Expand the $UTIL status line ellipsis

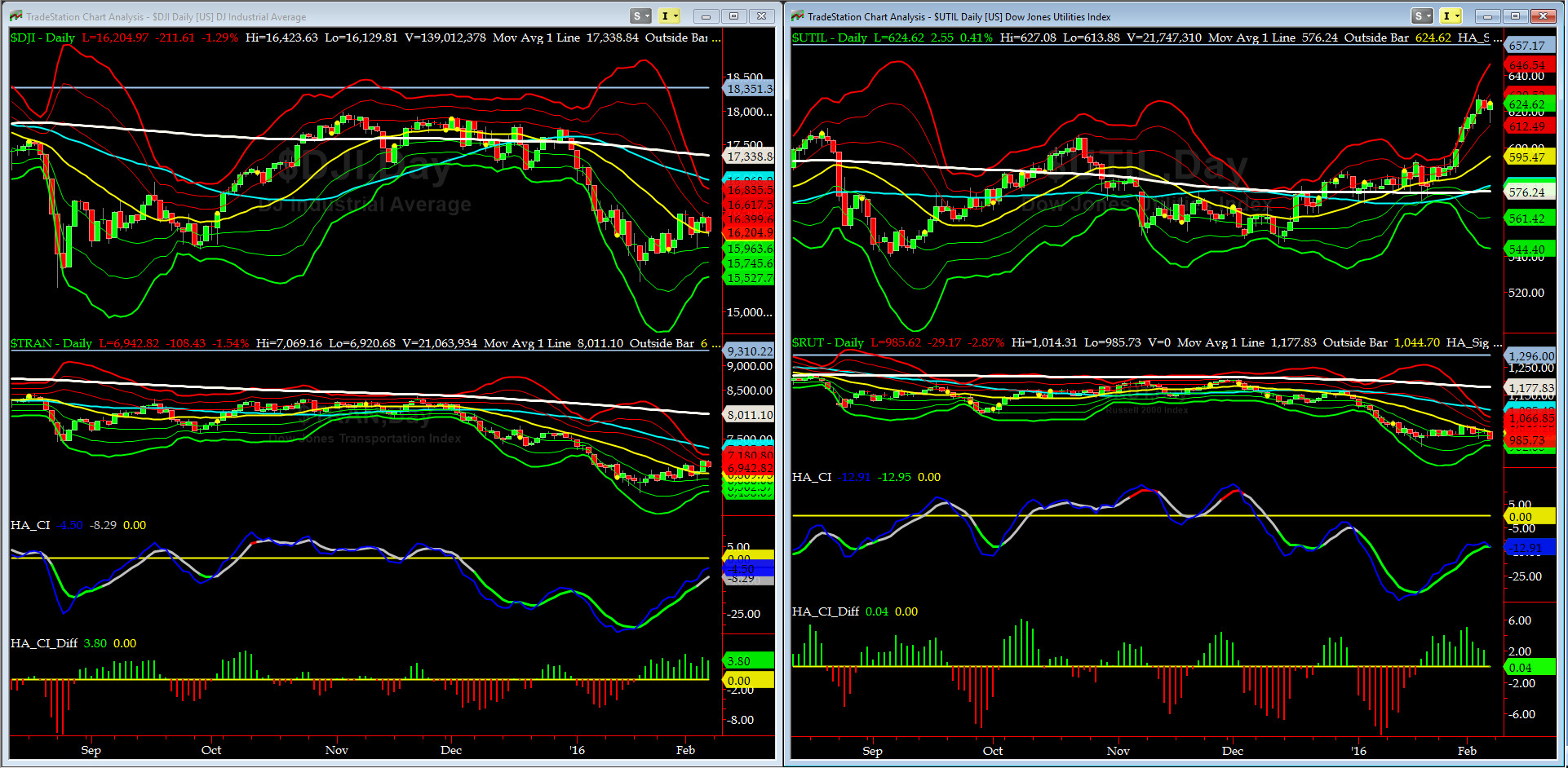click(1498, 38)
